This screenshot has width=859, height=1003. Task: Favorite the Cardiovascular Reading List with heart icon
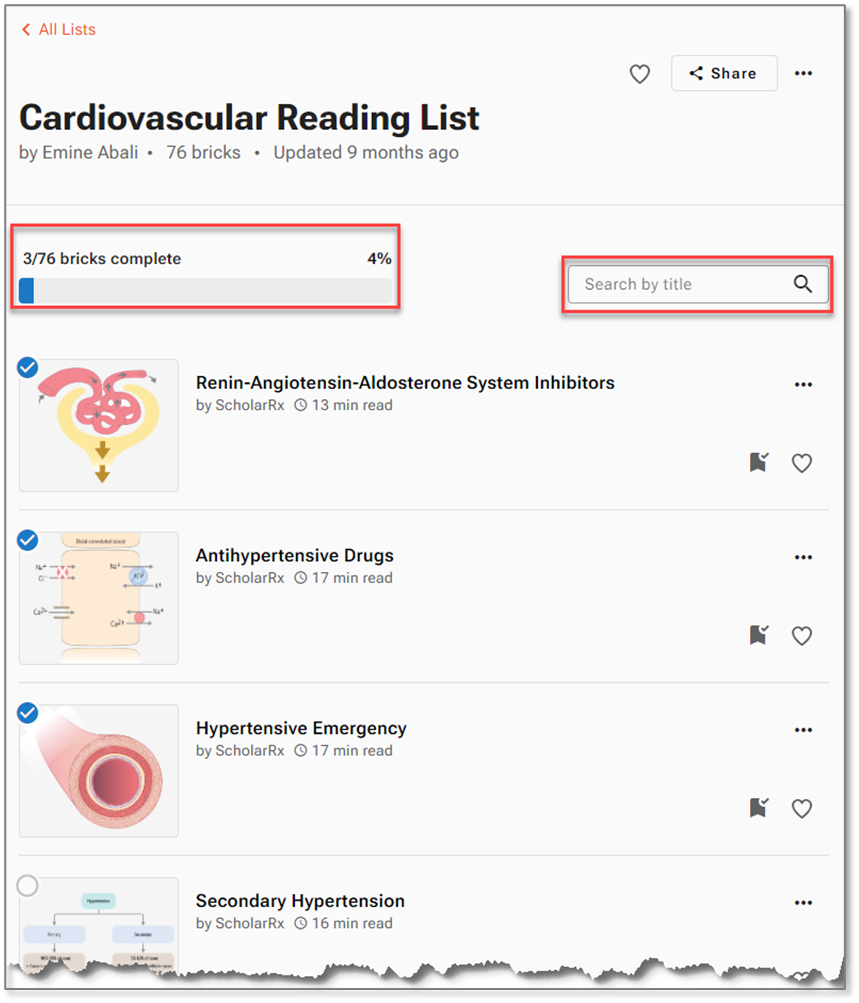pyautogui.click(x=640, y=74)
